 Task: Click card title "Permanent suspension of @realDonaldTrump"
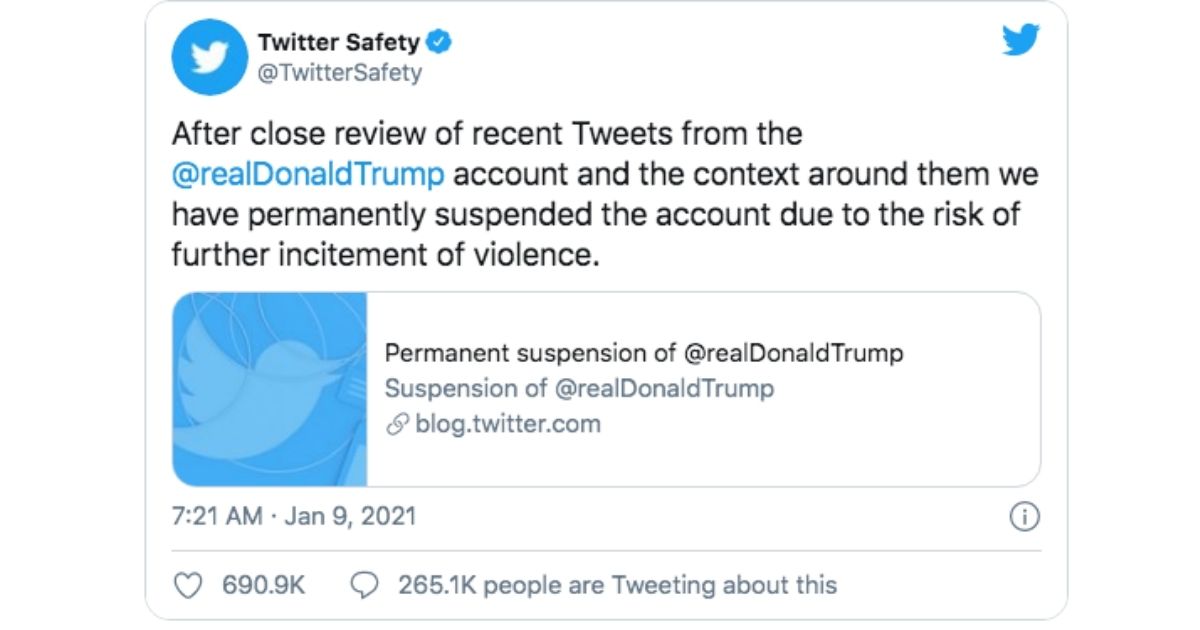click(644, 353)
